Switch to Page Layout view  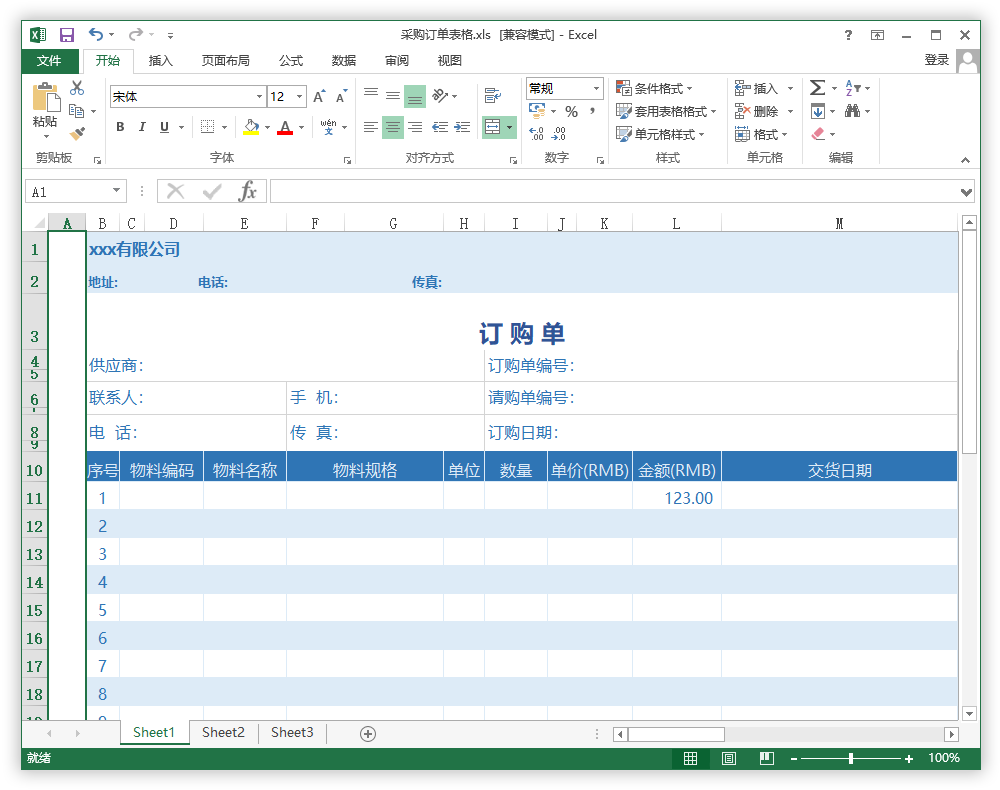point(729,758)
